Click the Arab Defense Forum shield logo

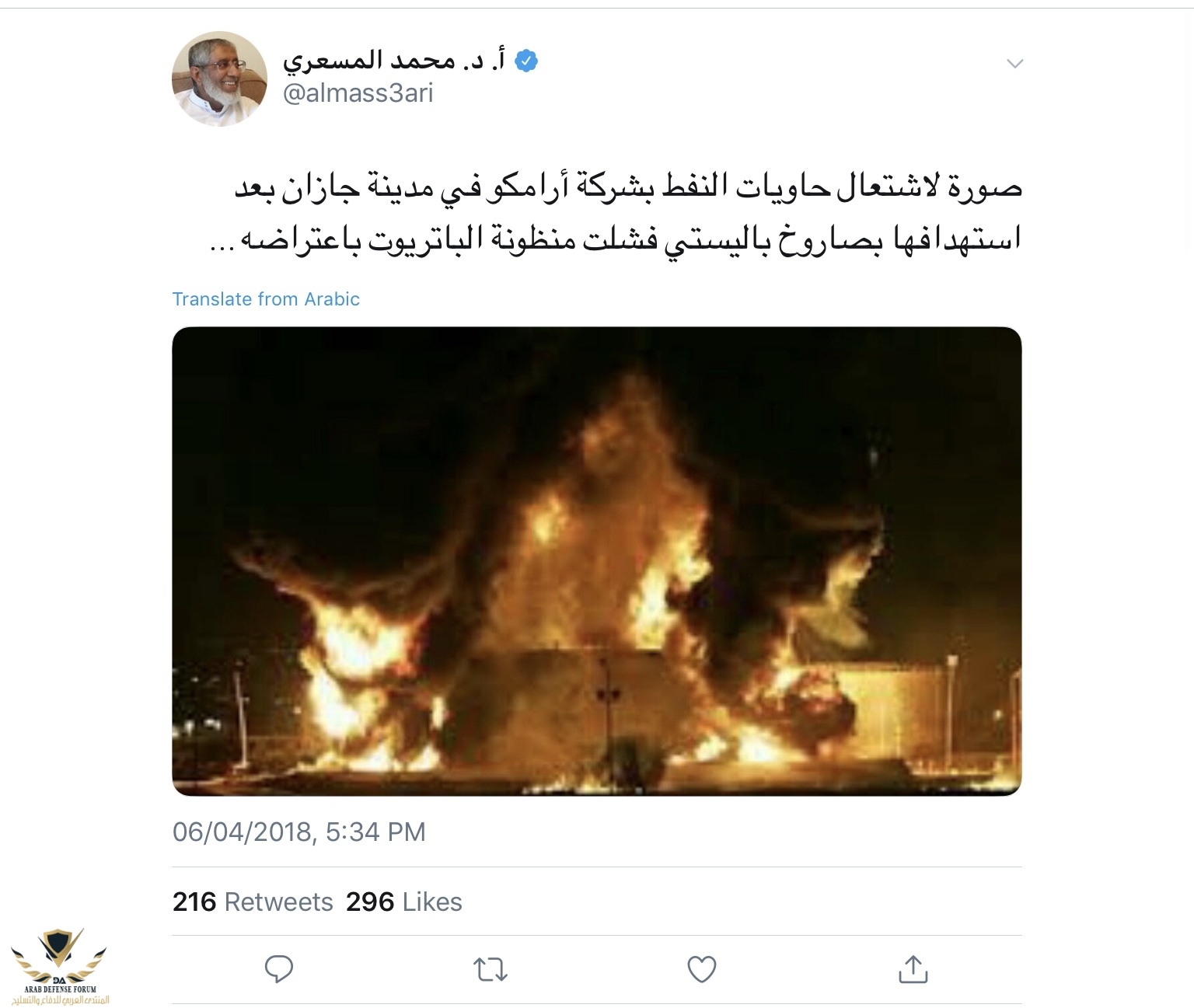[59, 956]
